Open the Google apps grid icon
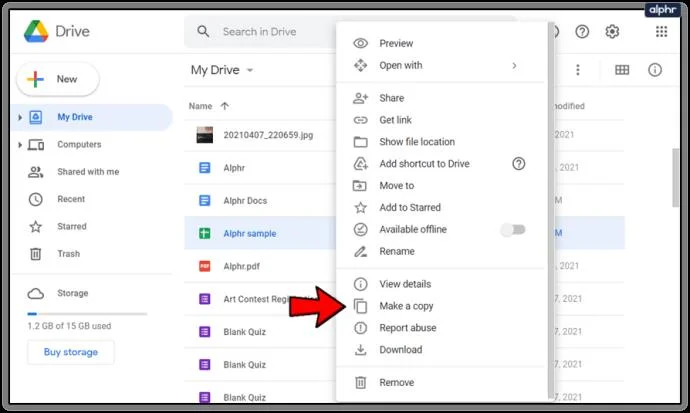690x413 pixels. tap(661, 32)
